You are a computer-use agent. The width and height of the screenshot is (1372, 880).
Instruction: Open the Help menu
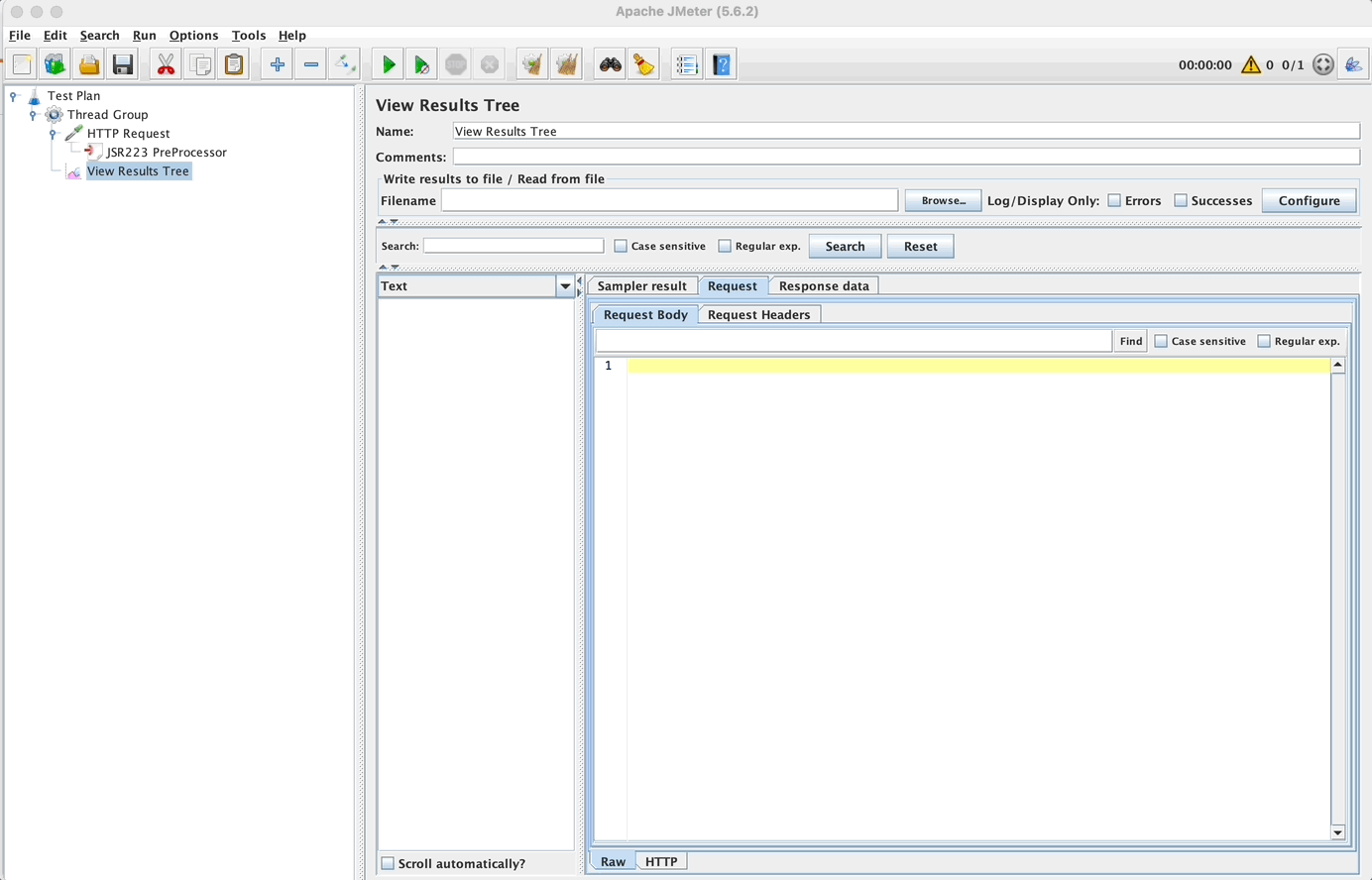[x=292, y=36]
